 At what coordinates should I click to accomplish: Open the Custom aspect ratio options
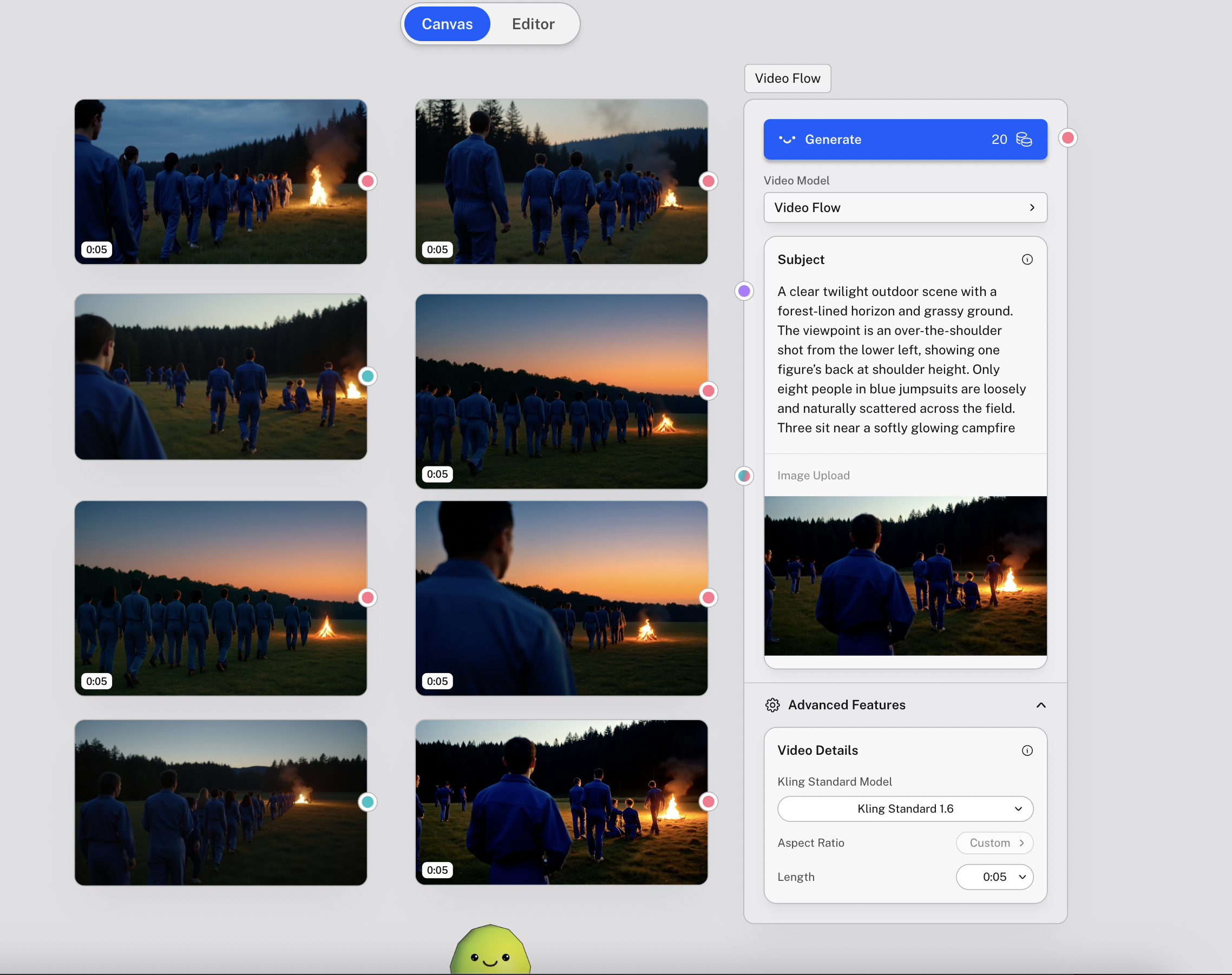(x=994, y=843)
